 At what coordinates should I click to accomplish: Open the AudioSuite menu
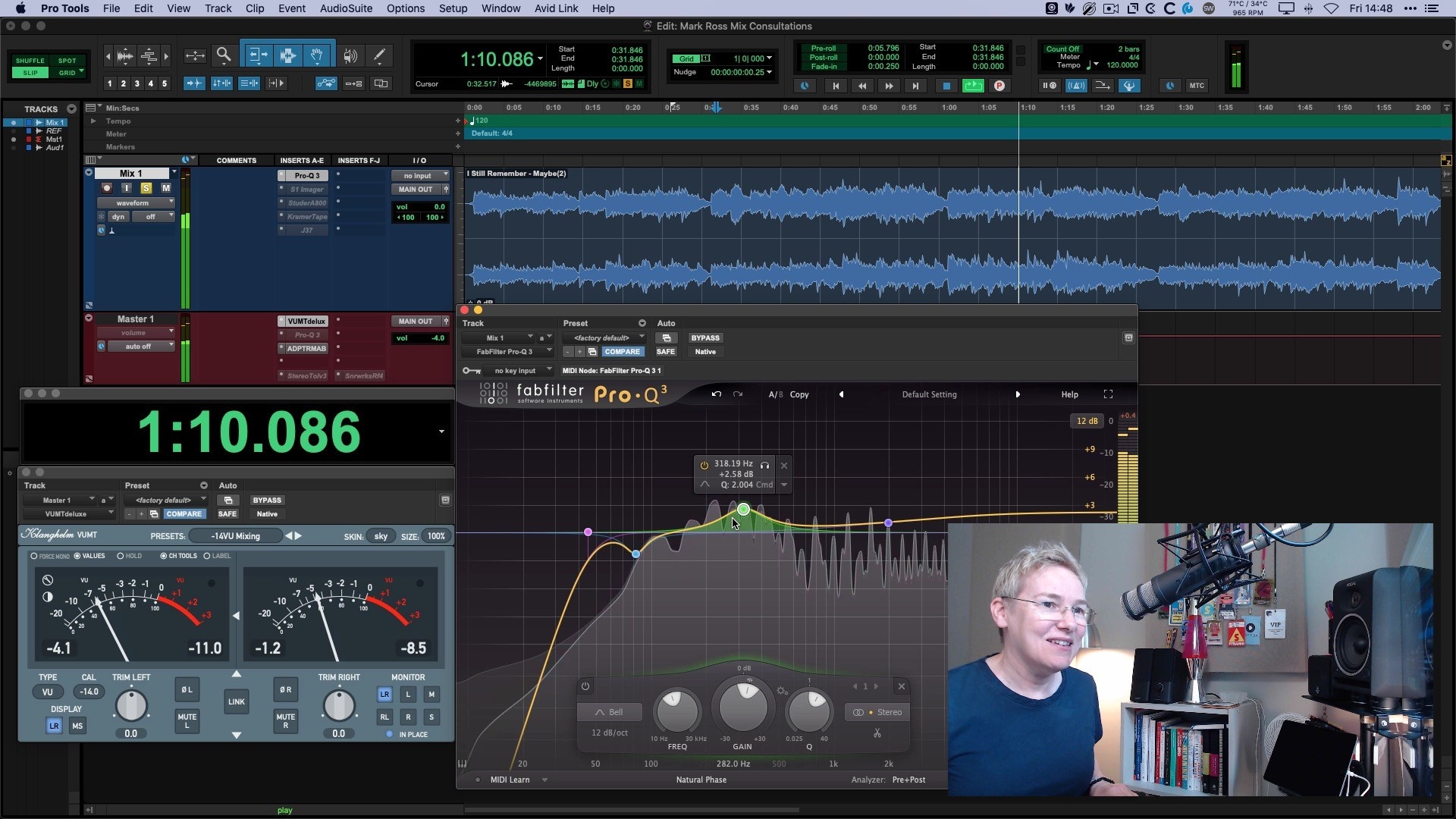(x=346, y=8)
